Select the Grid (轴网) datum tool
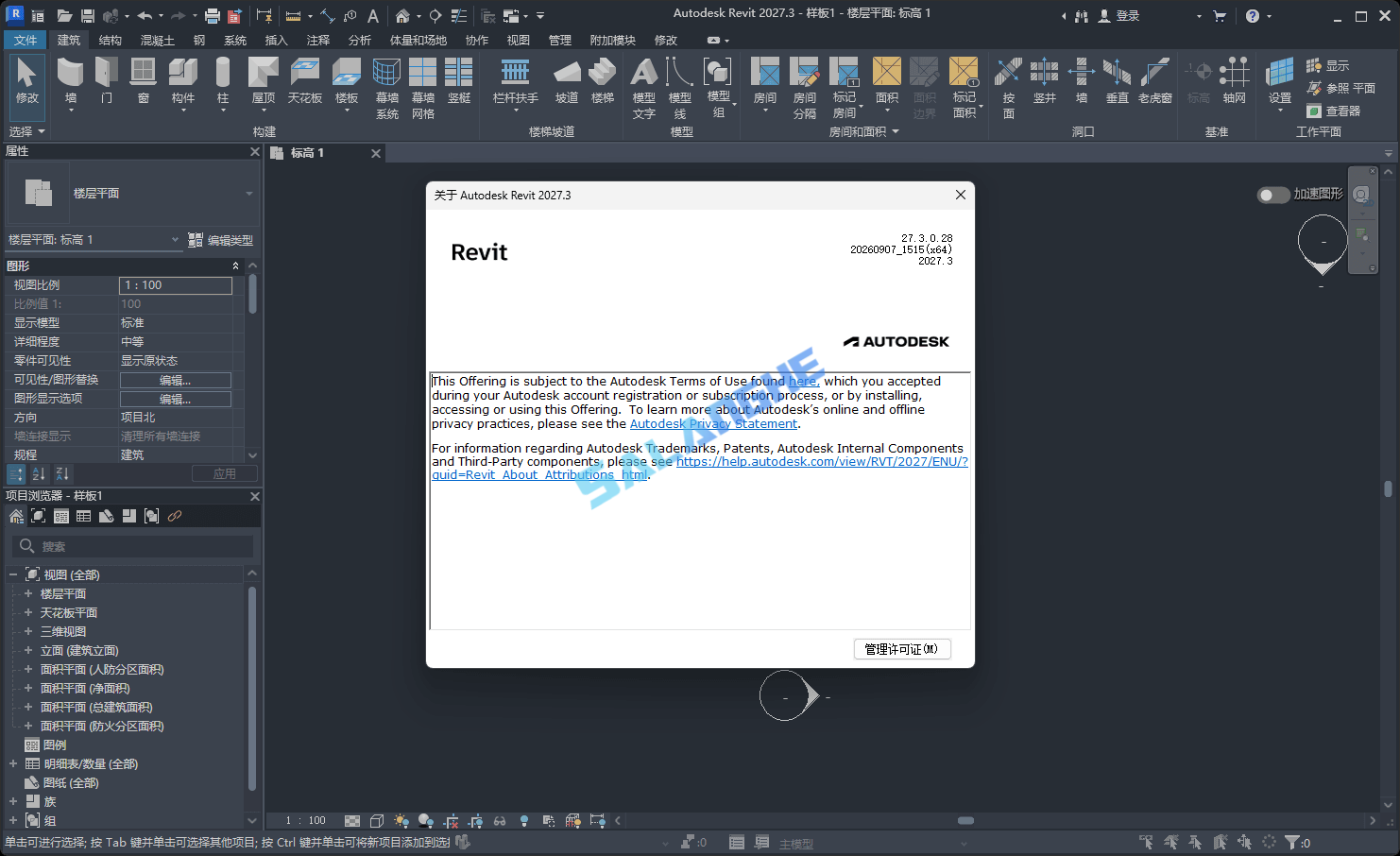 tap(1235, 81)
